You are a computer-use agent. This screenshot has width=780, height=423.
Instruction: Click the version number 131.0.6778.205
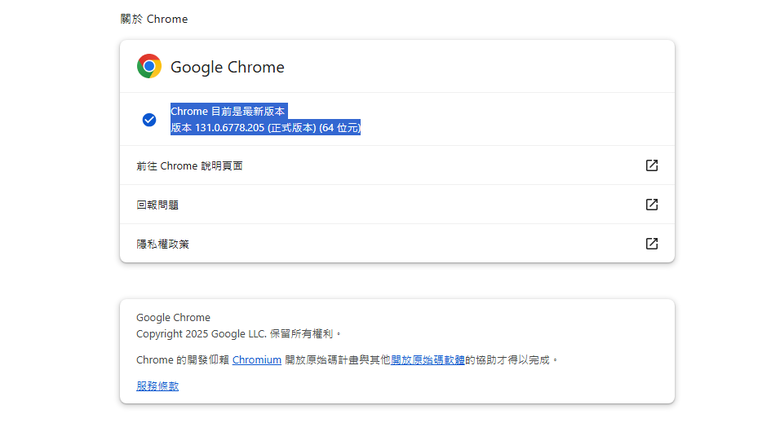point(229,128)
